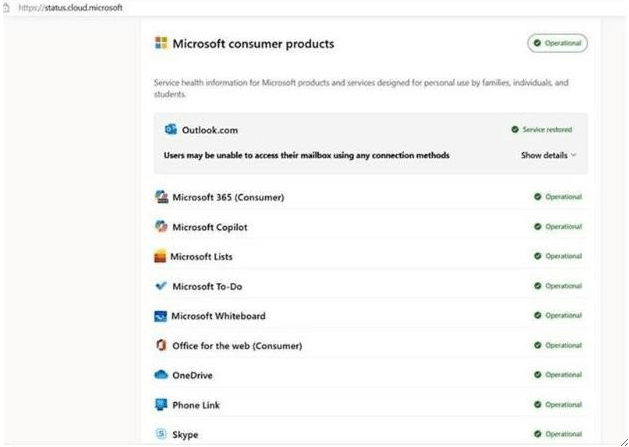Click the Outlook.com service name
Viewport: 629px width, 447px height.
click(210, 130)
